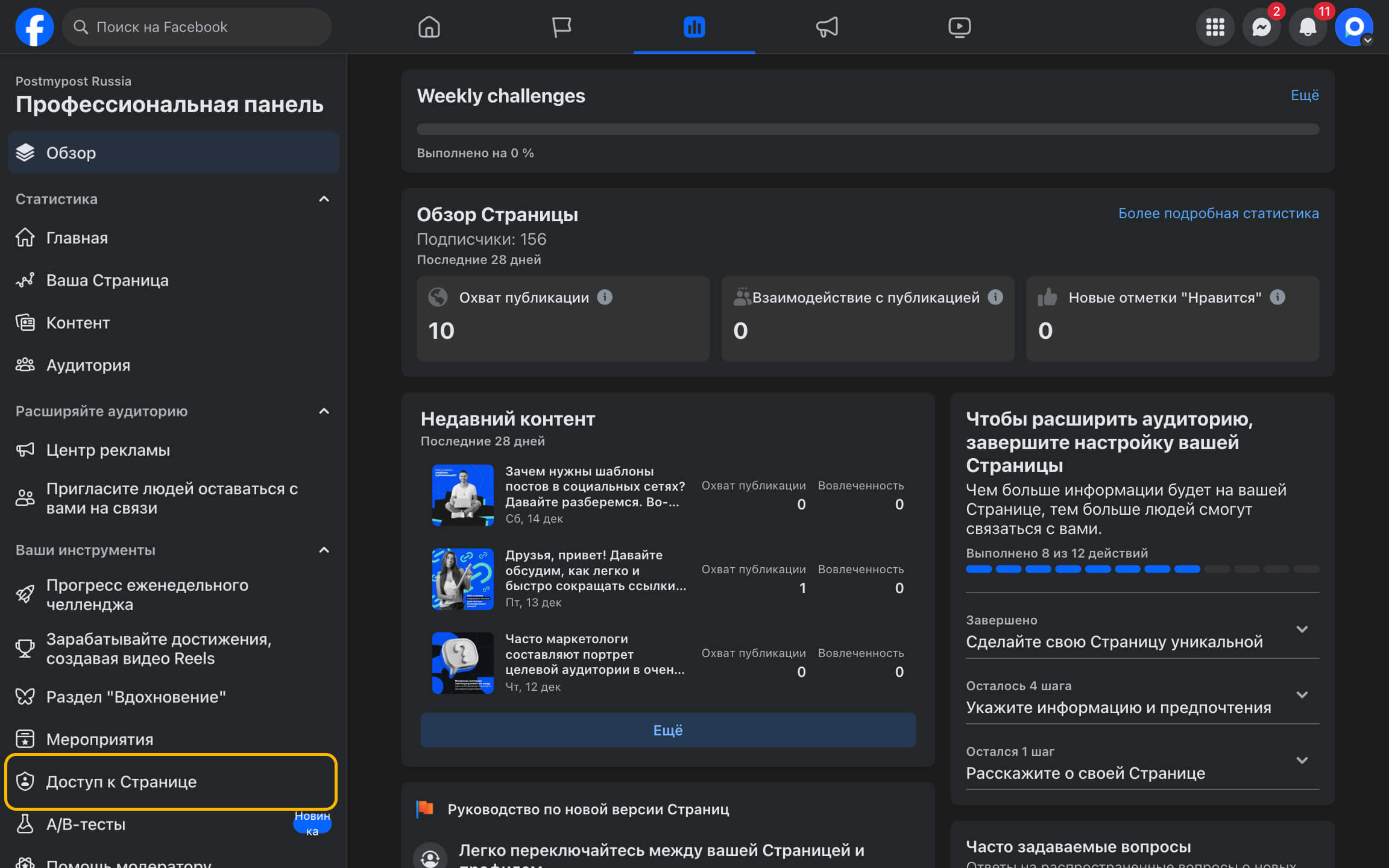This screenshot has height=868, width=1389.
Task: Show info for Охват публикации metric
Action: point(605,297)
